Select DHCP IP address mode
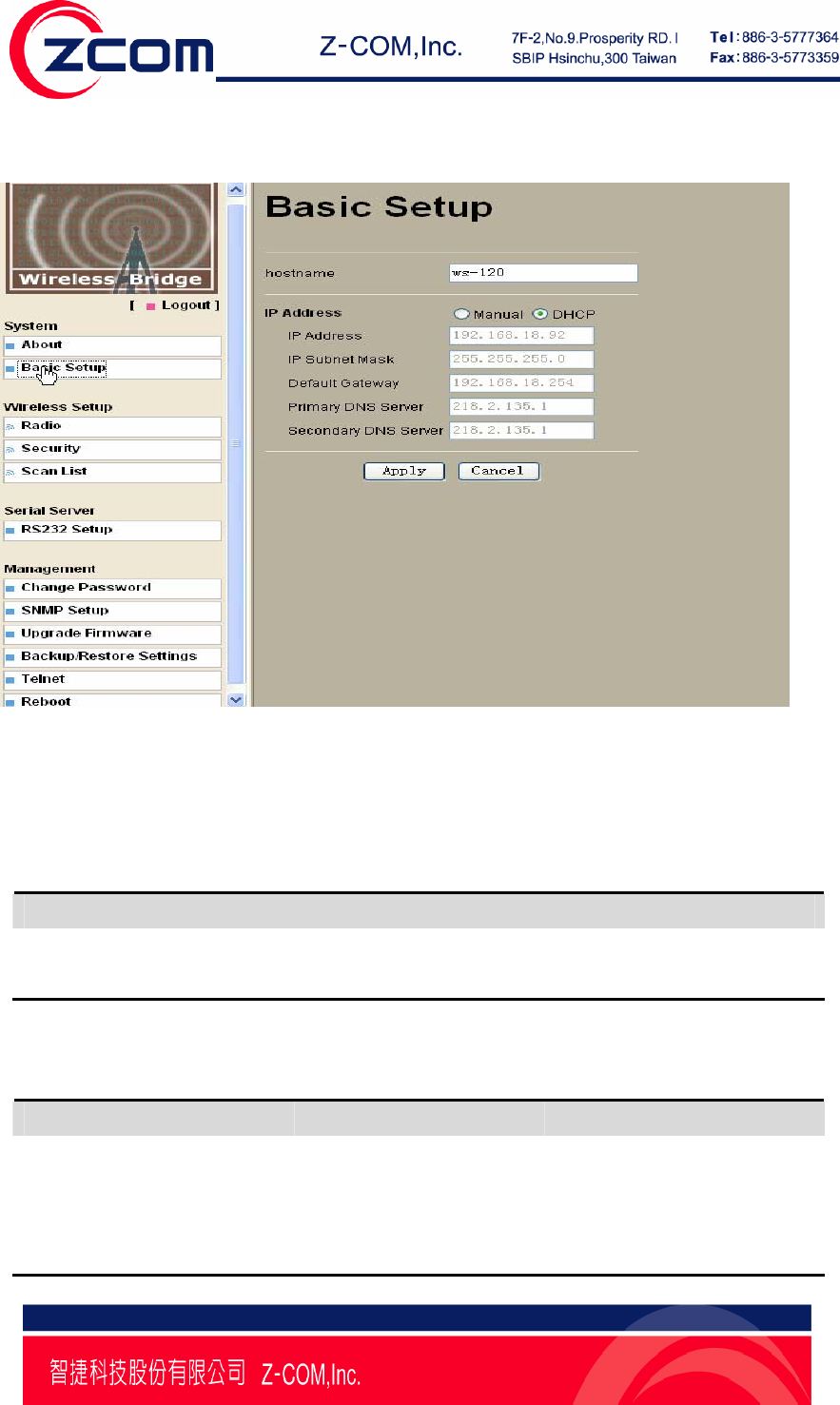 [540, 314]
